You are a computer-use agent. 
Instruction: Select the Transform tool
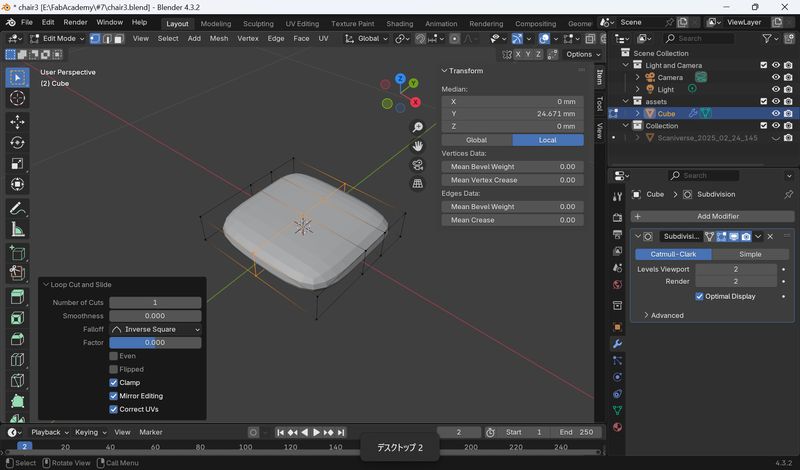17,184
